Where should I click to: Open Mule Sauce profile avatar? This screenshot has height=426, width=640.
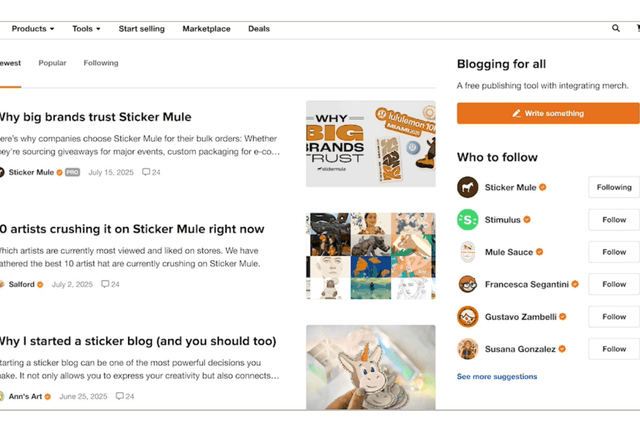(467, 252)
